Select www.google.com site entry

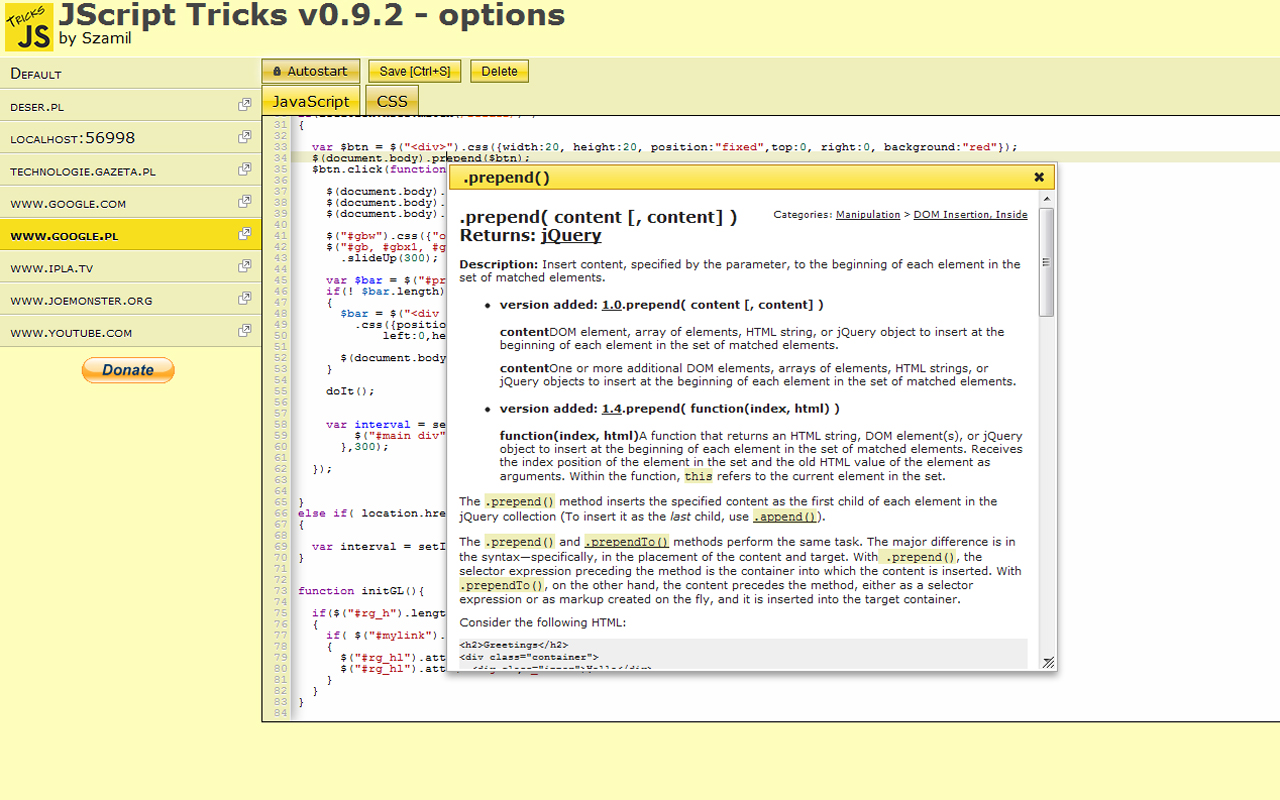pos(130,203)
